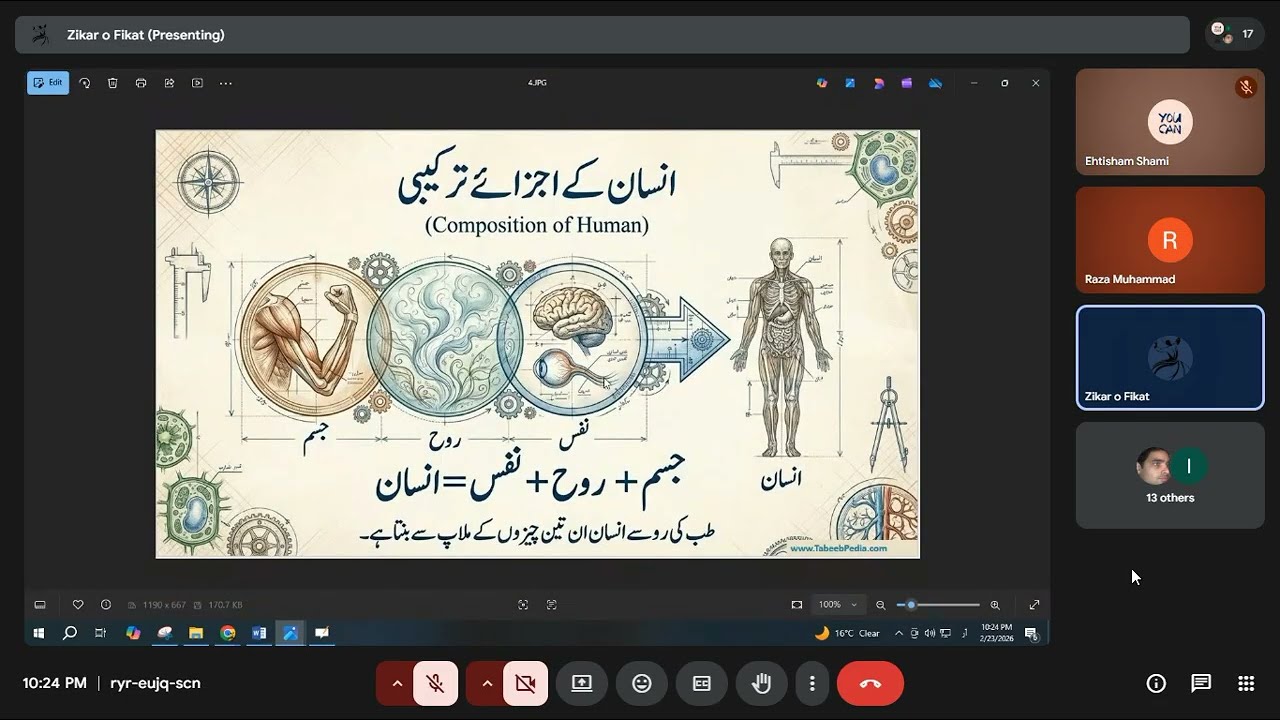Show participants list with the 17 count
This screenshot has width=1280, height=720.
pos(1234,34)
